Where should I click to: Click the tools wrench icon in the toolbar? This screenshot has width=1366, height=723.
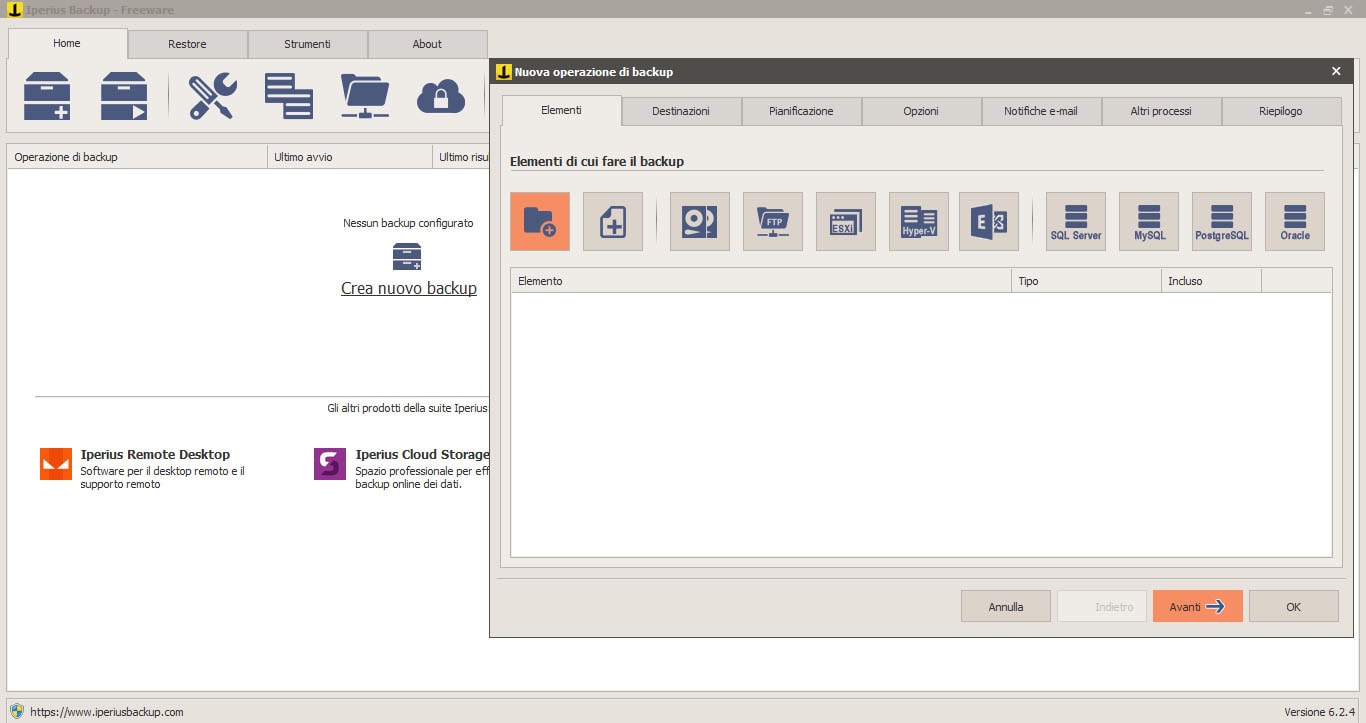tap(212, 96)
